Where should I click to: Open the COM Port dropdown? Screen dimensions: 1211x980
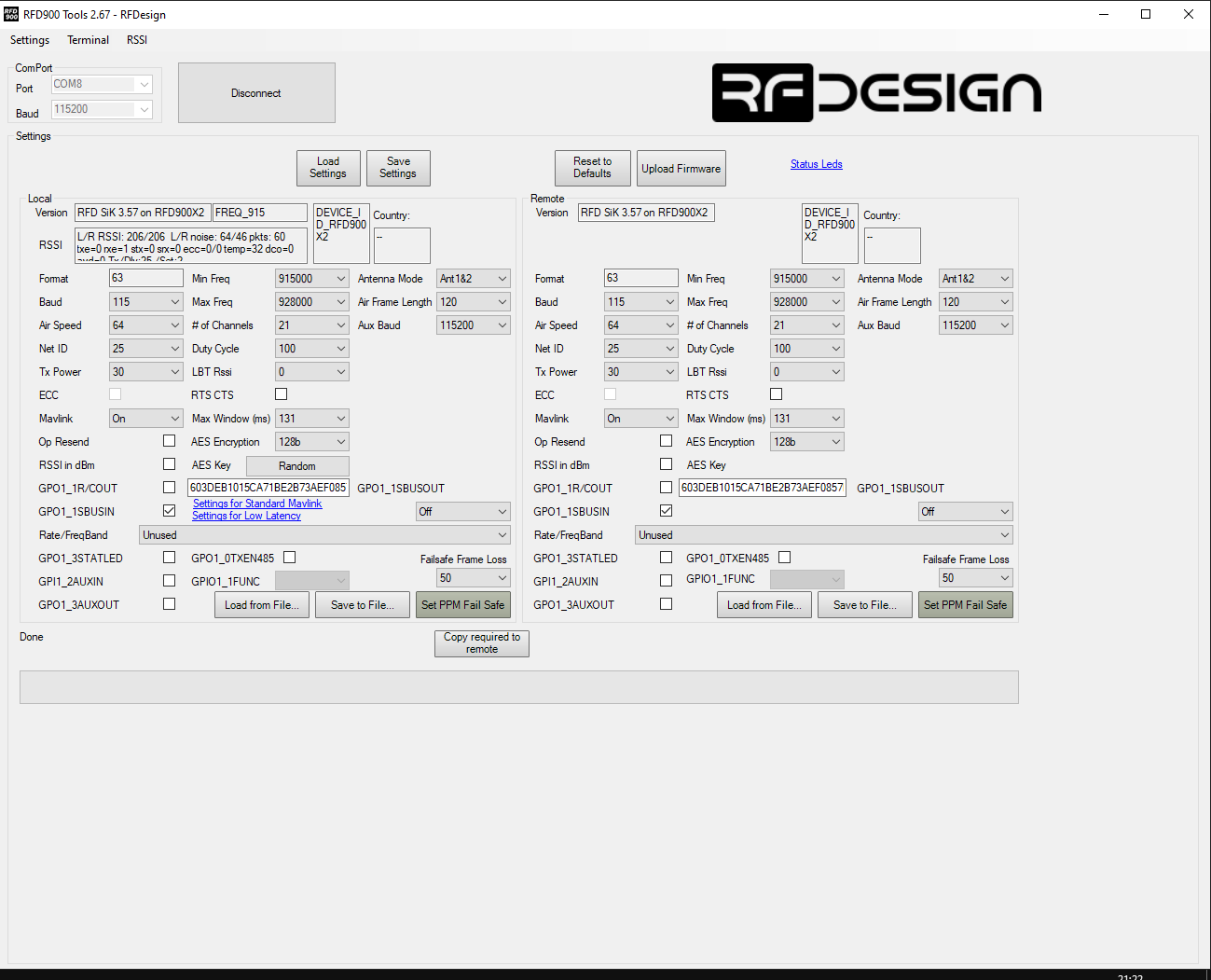pos(102,84)
